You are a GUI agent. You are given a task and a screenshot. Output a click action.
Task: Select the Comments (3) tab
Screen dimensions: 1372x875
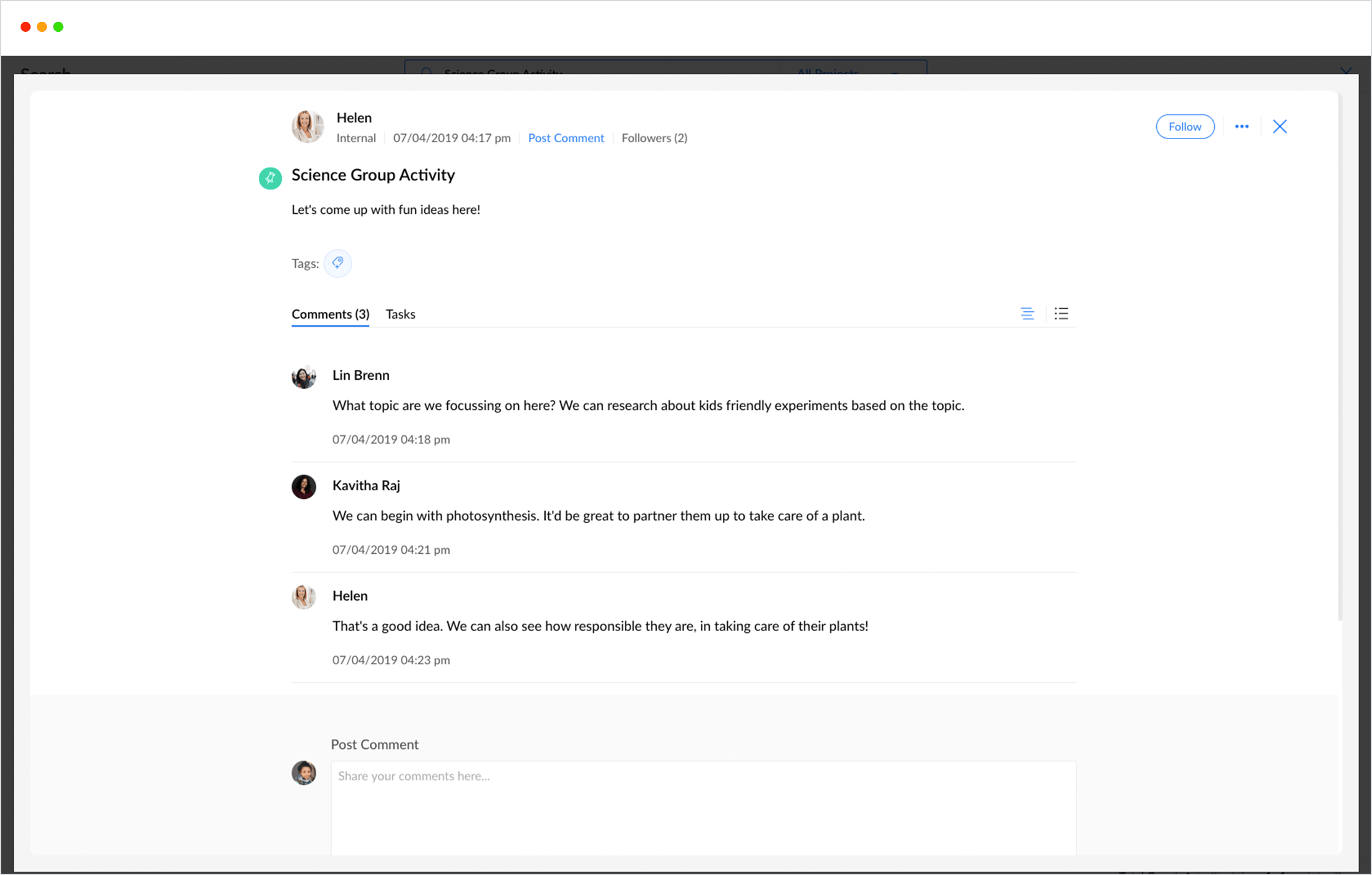click(330, 313)
